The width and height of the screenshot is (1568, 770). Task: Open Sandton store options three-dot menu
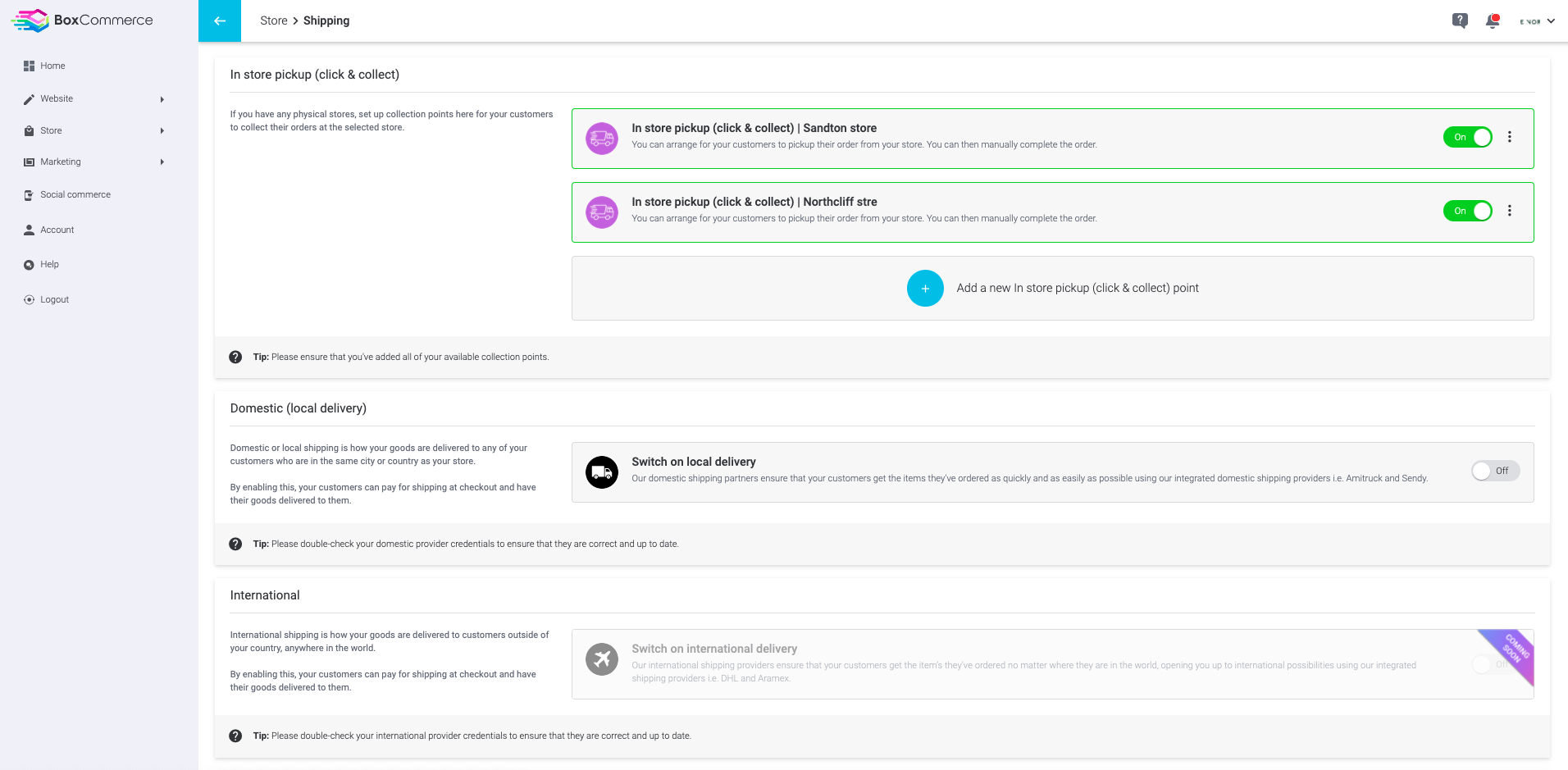1509,137
